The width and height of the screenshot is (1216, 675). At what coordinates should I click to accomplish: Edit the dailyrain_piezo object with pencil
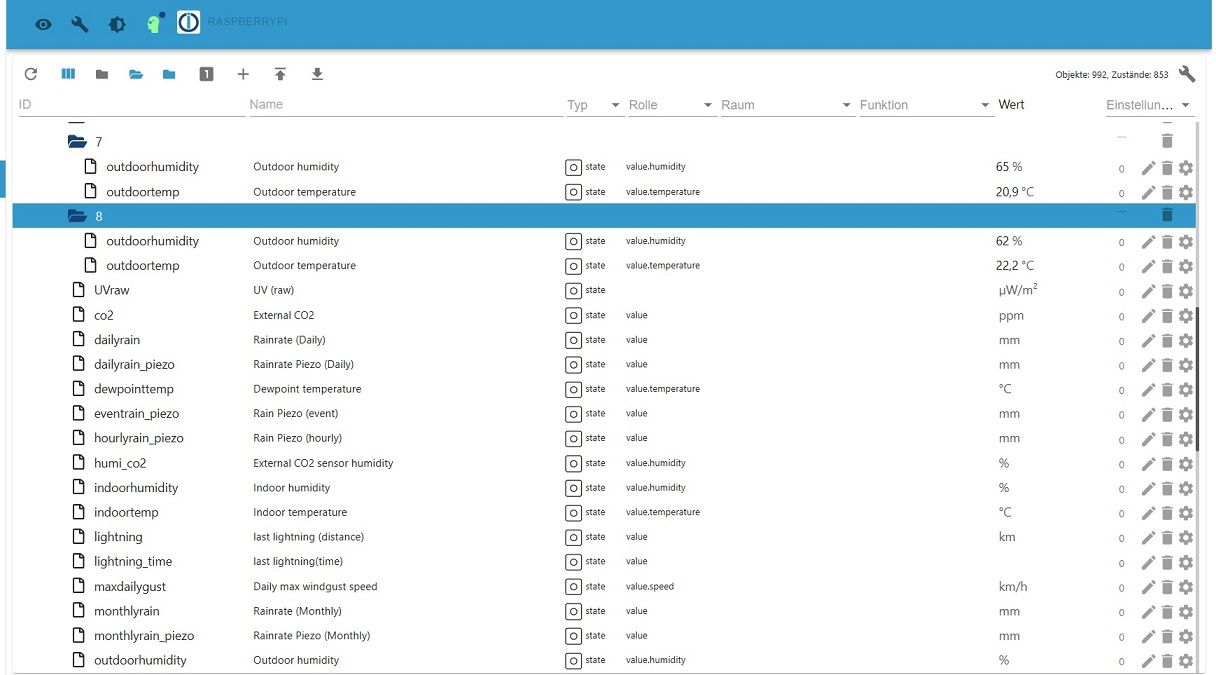(x=1148, y=365)
